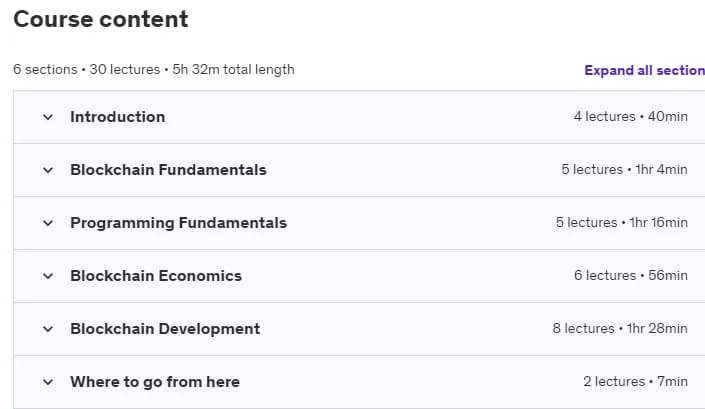This screenshot has width=705, height=409.
Task: Expand the Introduction section chevron
Action: point(48,117)
